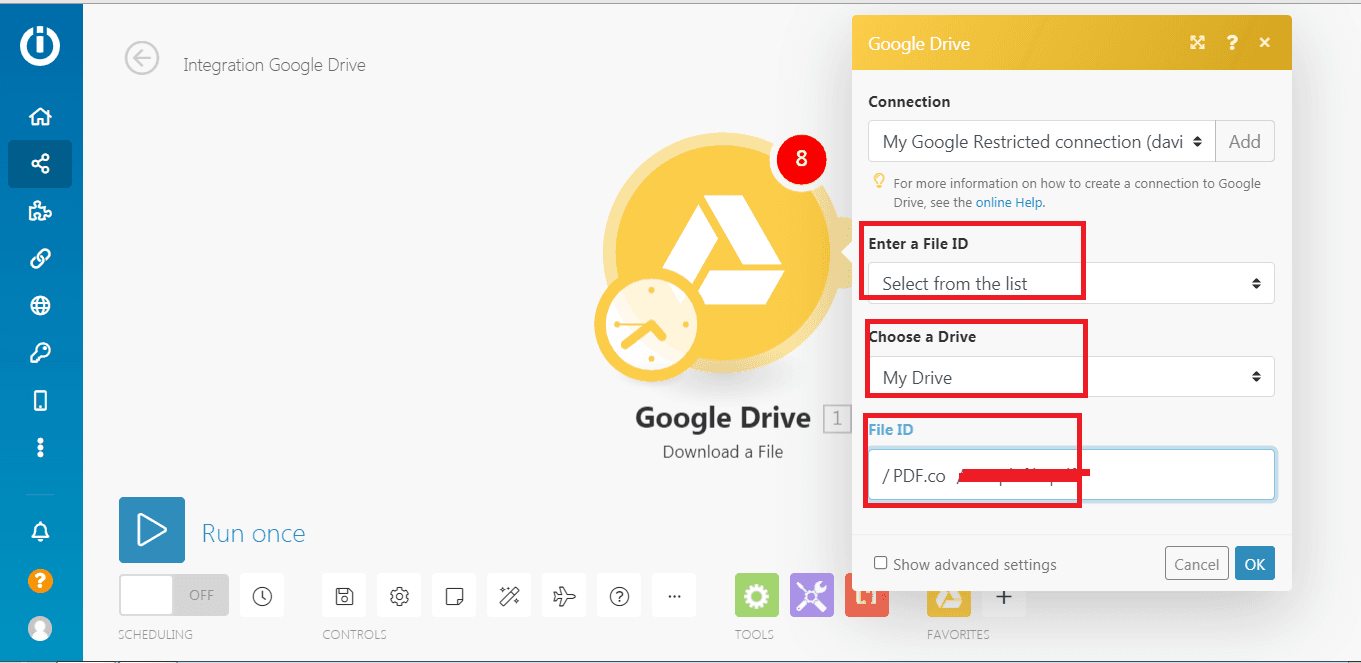Click Cancel in Google Drive dialog
Screen dimensions: 1361x663
coord(1196,564)
